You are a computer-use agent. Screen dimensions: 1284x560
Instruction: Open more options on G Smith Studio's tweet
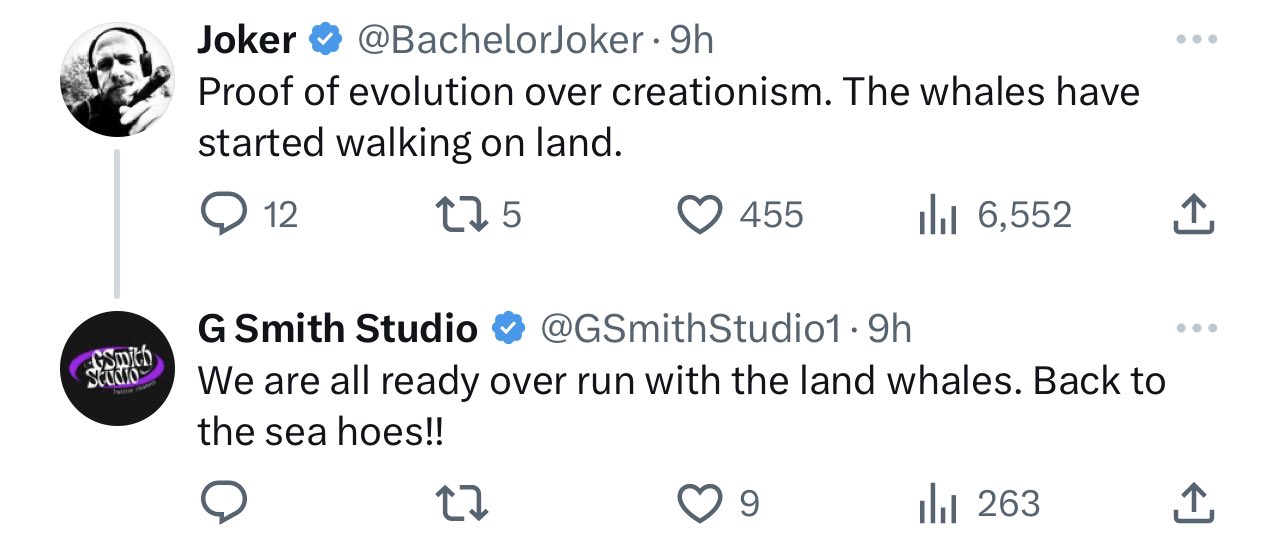[1197, 328]
